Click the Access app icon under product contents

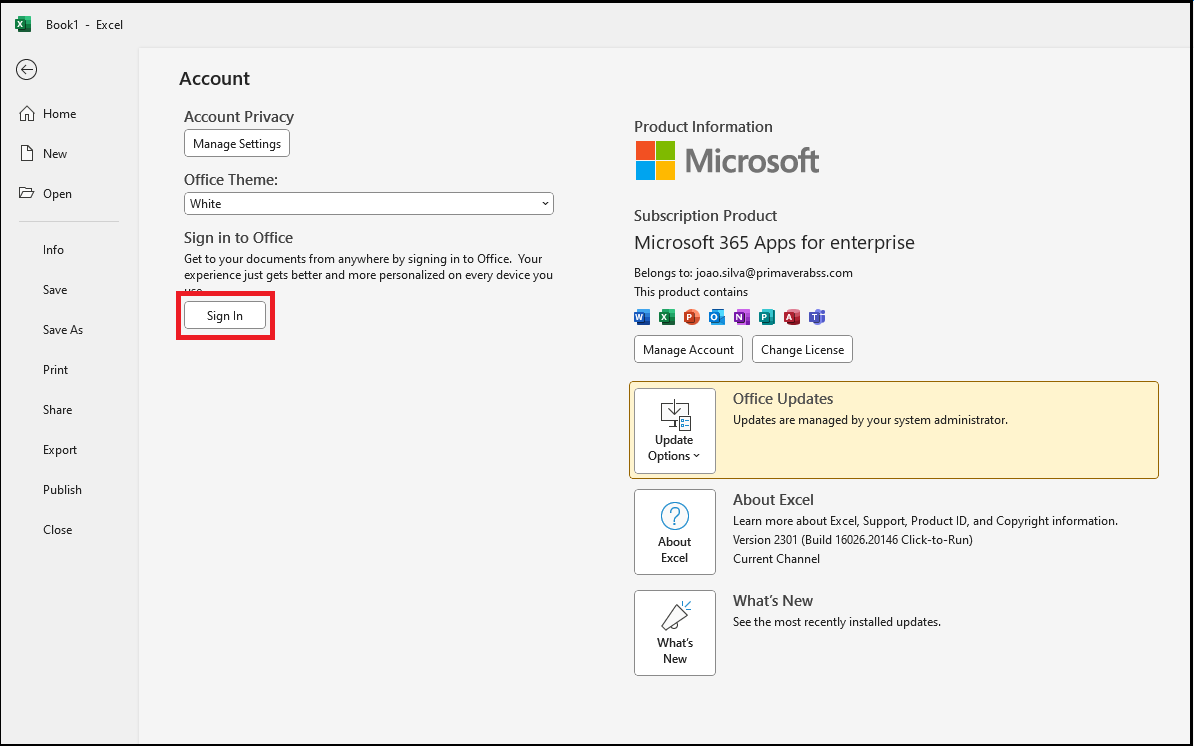pyautogui.click(x=792, y=317)
